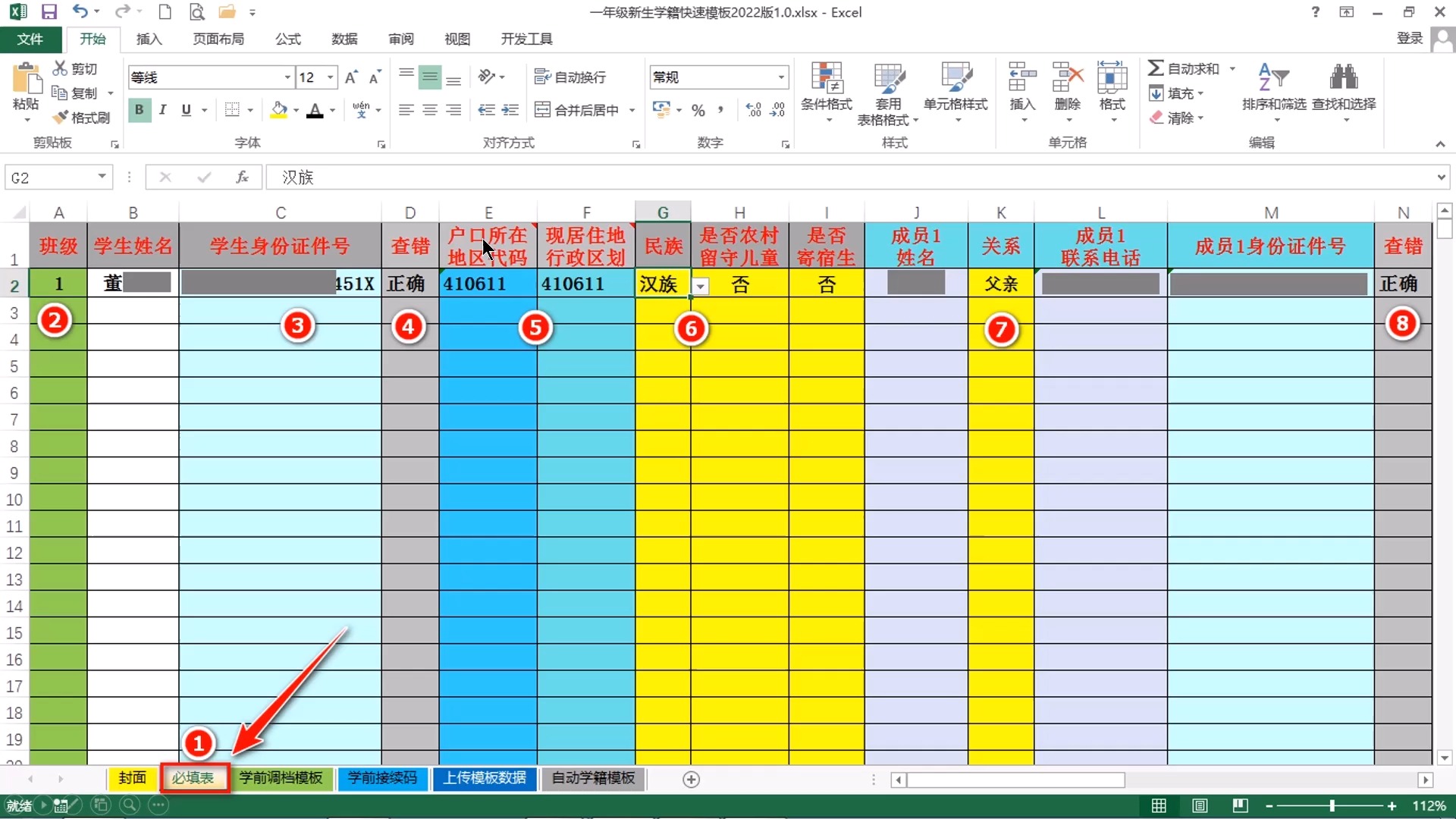Click the New blank document icon
This screenshot has width=1456, height=819.
[165, 12]
